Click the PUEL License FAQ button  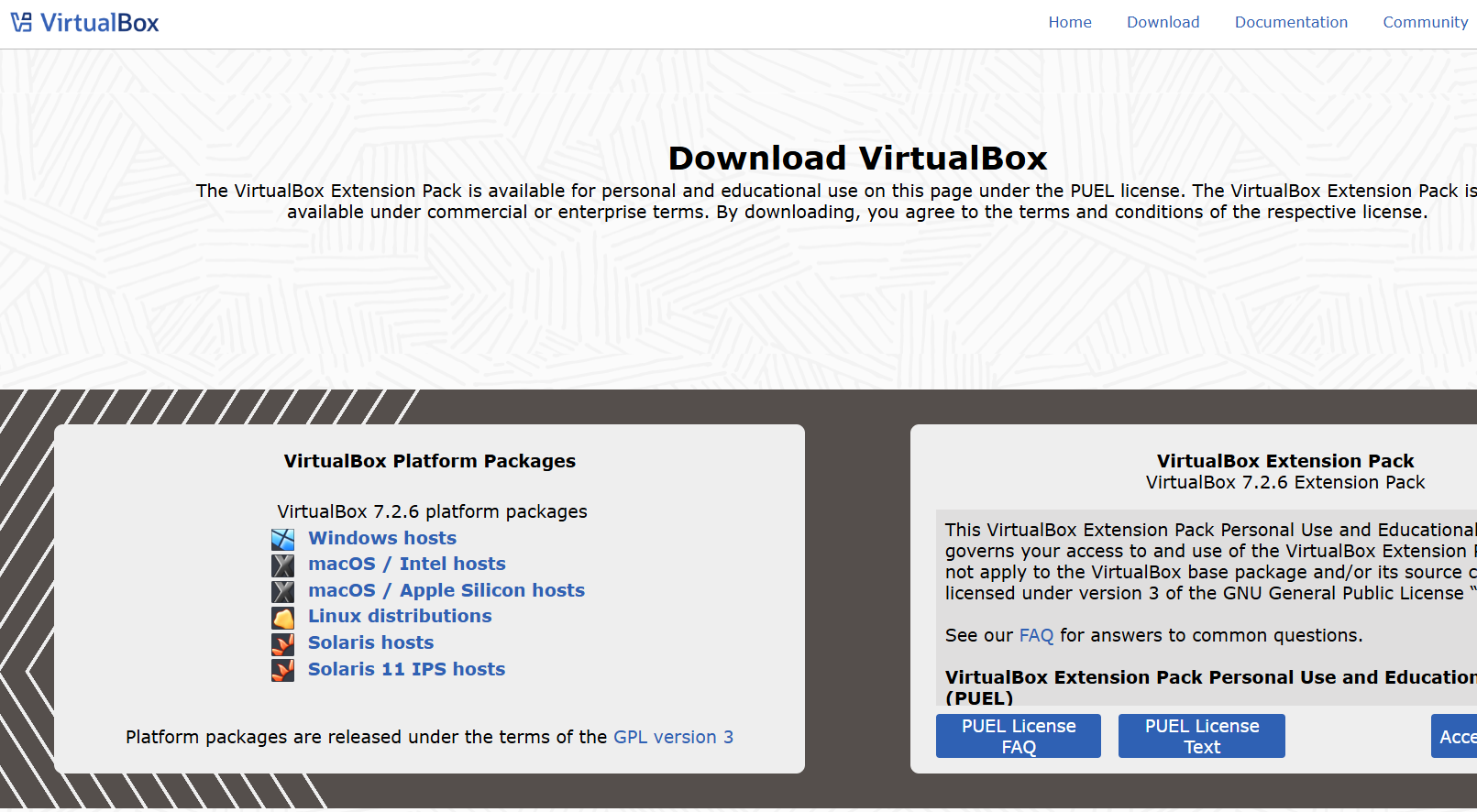coord(1019,736)
